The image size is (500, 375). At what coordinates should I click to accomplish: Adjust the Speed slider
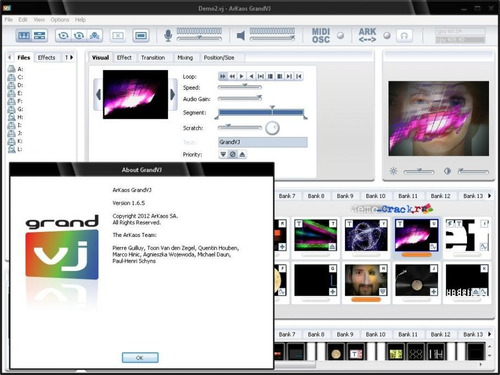pos(240,87)
